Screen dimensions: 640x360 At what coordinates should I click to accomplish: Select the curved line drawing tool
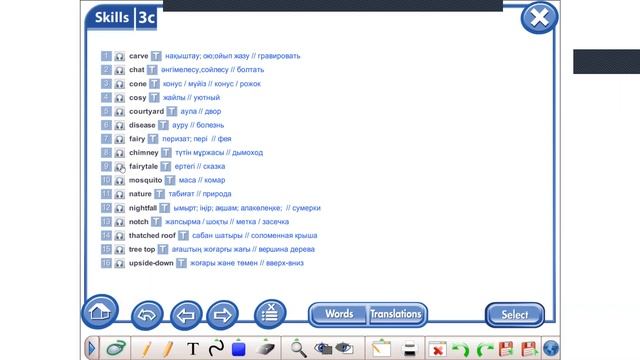tap(216, 349)
